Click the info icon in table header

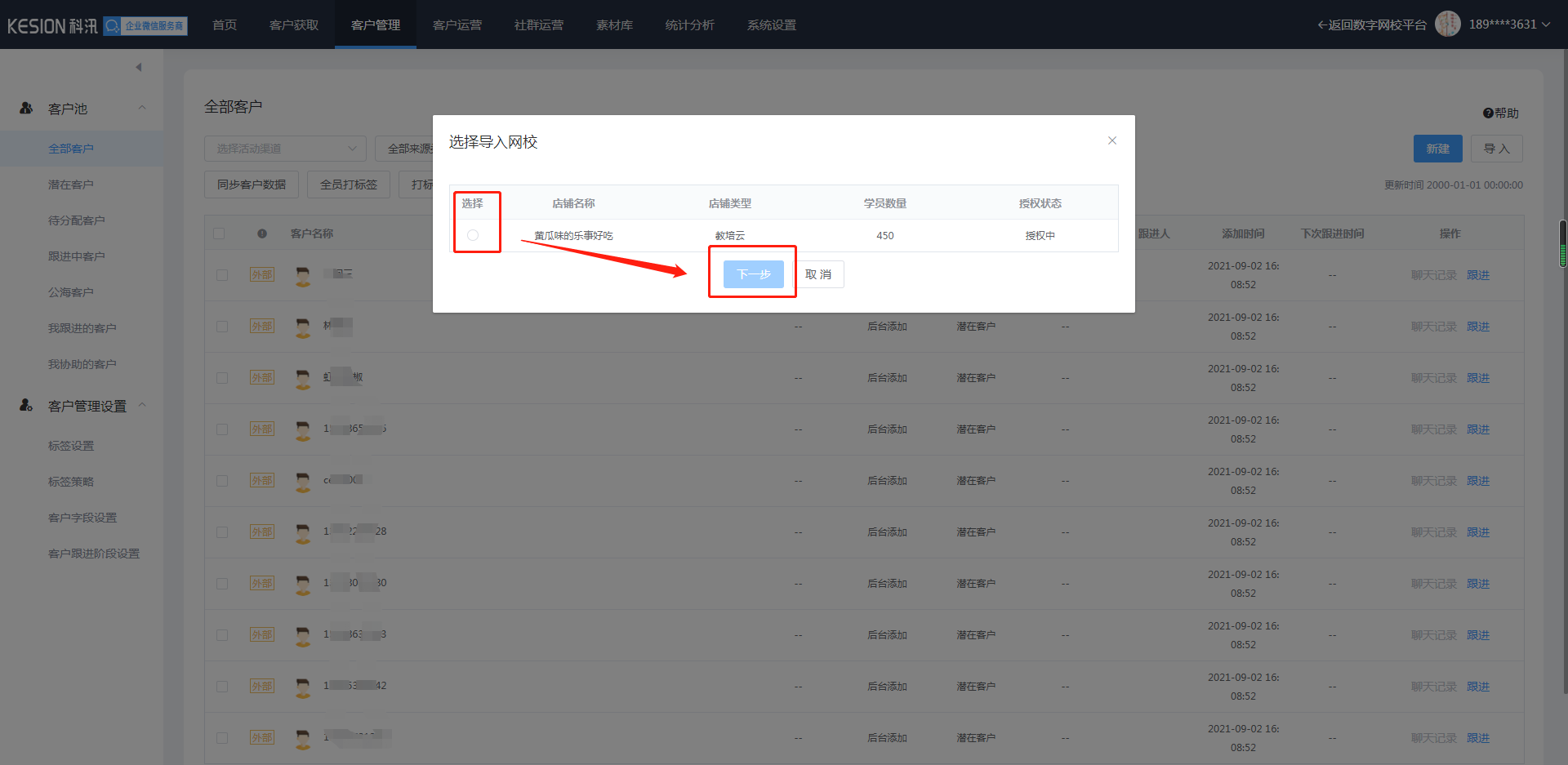(x=262, y=234)
